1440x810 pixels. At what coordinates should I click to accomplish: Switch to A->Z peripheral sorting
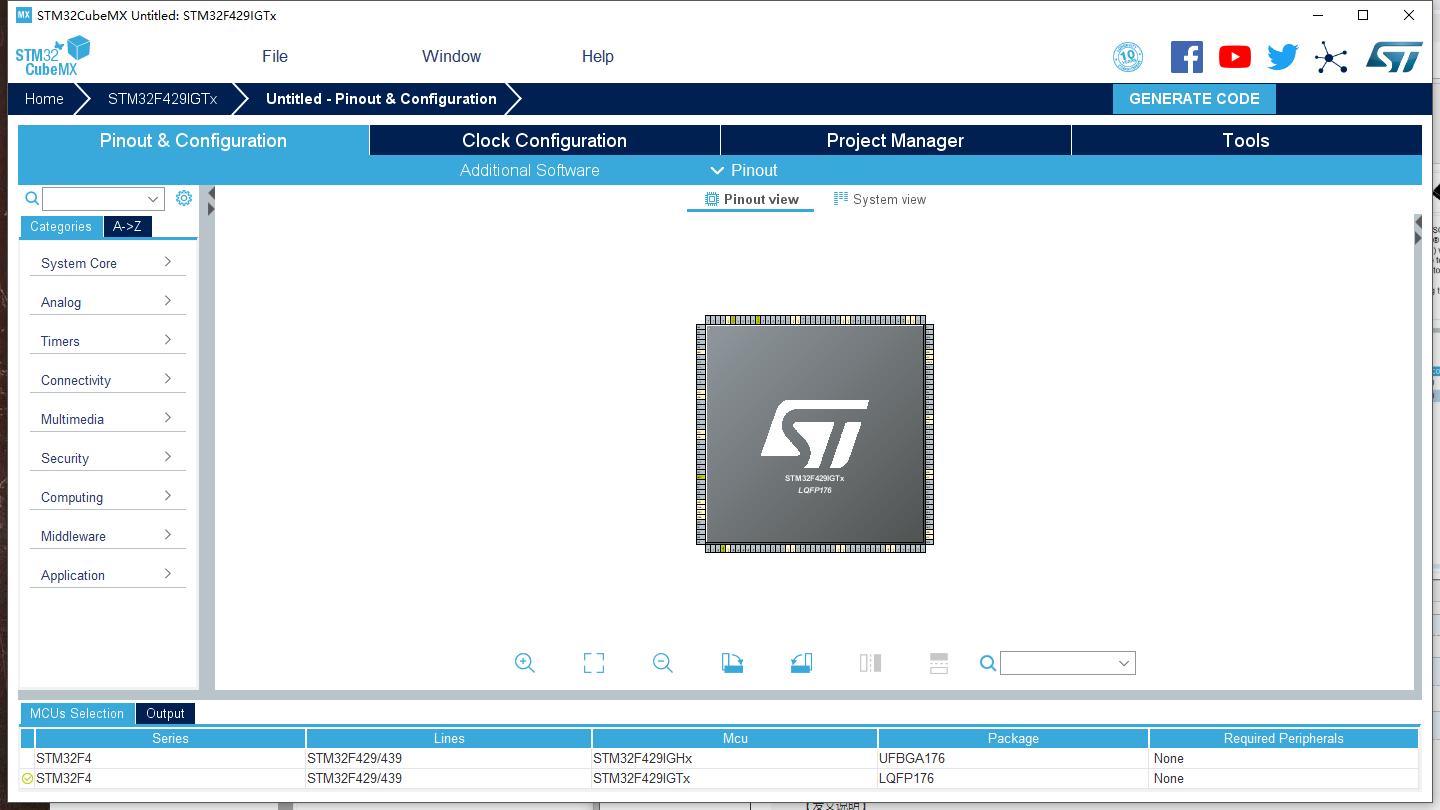pyautogui.click(x=127, y=227)
